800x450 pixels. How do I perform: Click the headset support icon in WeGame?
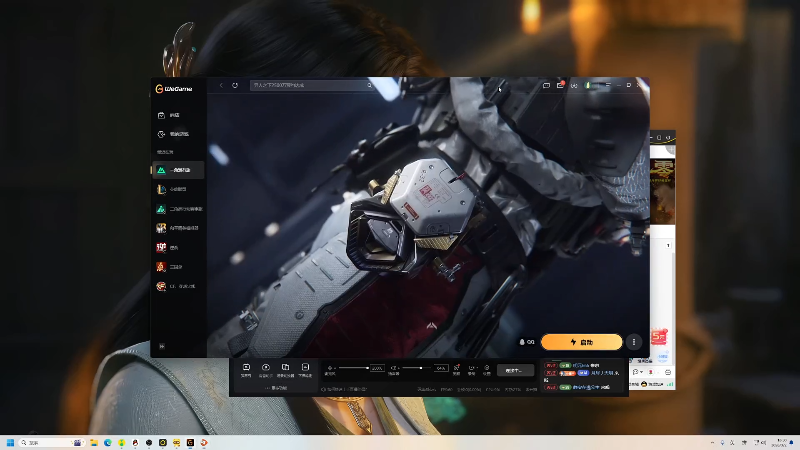tap(574, 85)
